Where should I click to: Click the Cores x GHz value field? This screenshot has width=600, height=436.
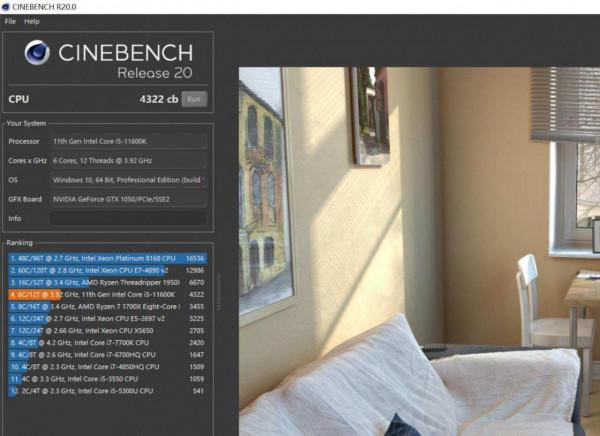pyautogui.click(x=129, y=161)
